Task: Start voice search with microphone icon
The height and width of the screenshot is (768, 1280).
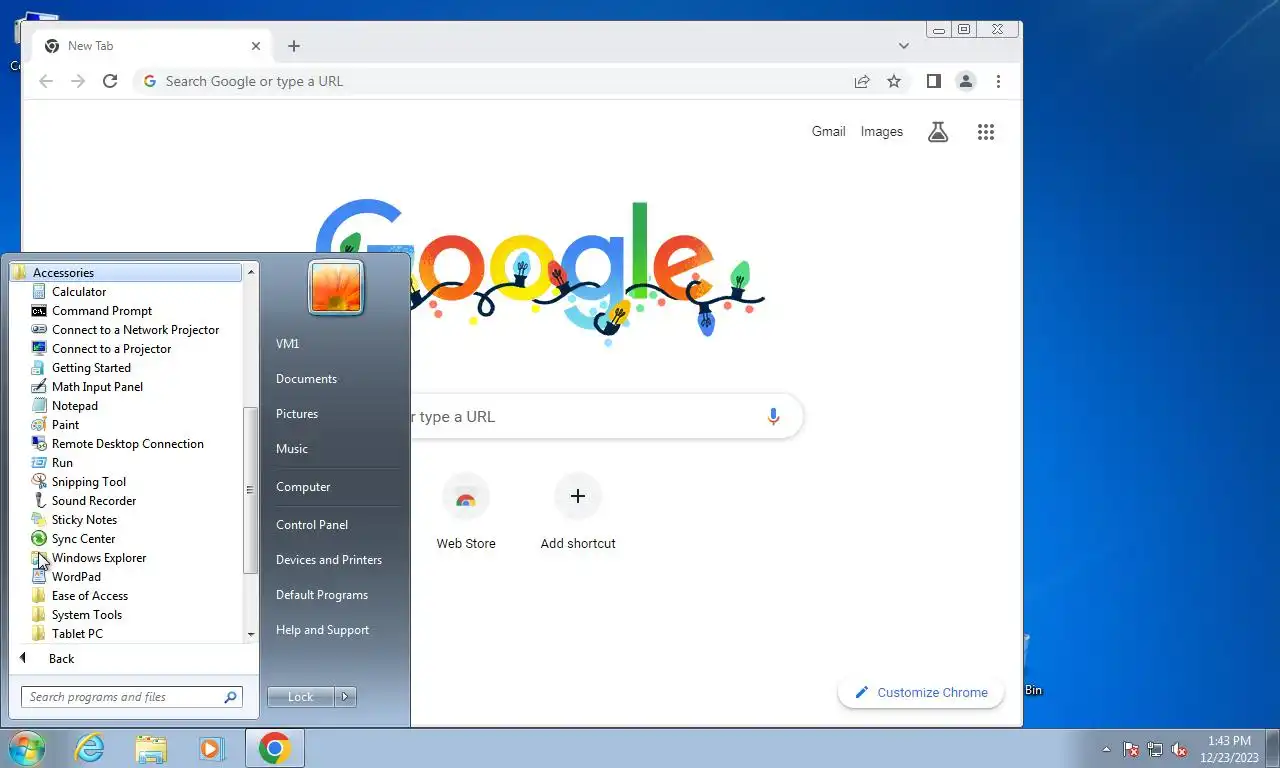Action: pyautogui.click(x=773, y=417)
